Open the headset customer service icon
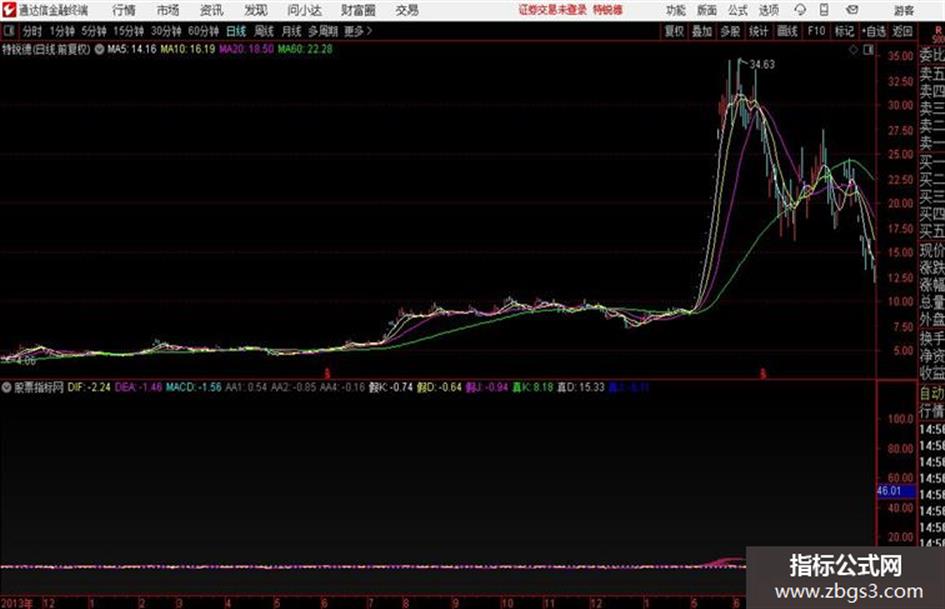This screenshot has width=945, height=609. click(x=800, y=10)
